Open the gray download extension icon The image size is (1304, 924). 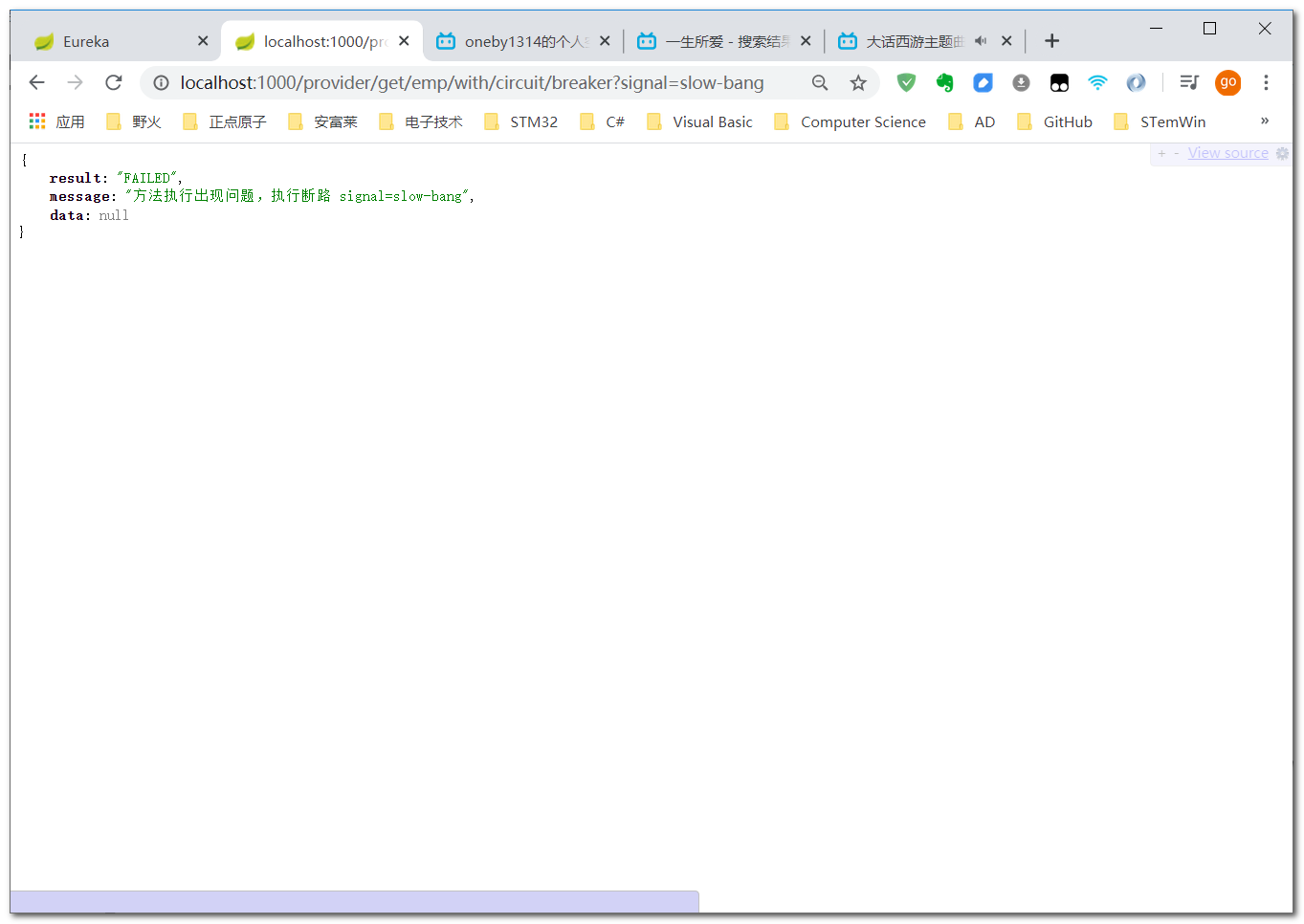(1021, 83)
